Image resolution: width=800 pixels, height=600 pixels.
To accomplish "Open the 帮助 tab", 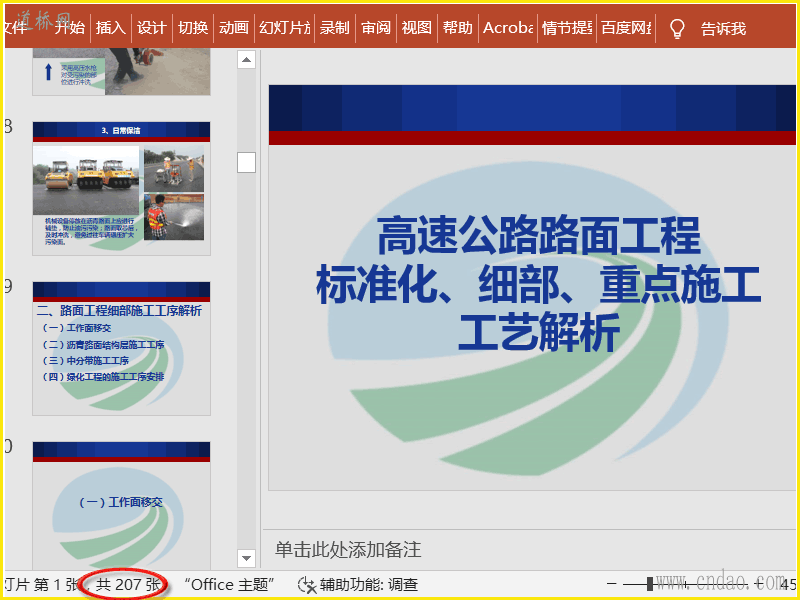I will [x=457, y=28].
